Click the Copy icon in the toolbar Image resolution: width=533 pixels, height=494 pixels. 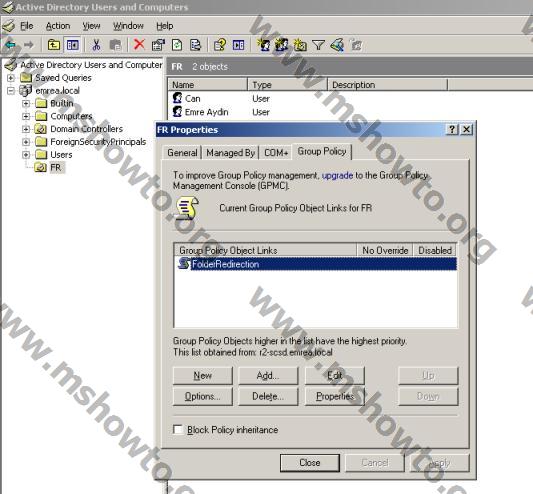coord(115,45)
